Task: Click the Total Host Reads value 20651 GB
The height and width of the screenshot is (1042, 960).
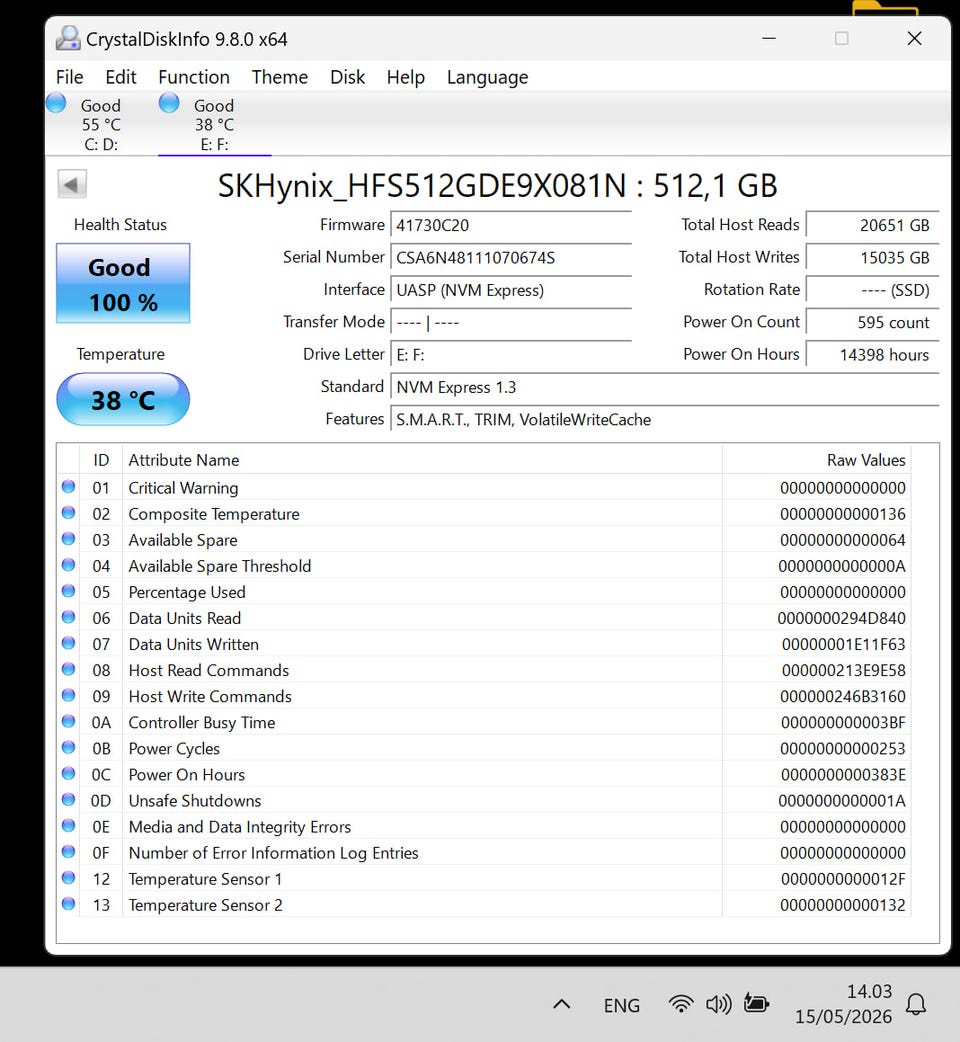Action: (x=872, y=225)
